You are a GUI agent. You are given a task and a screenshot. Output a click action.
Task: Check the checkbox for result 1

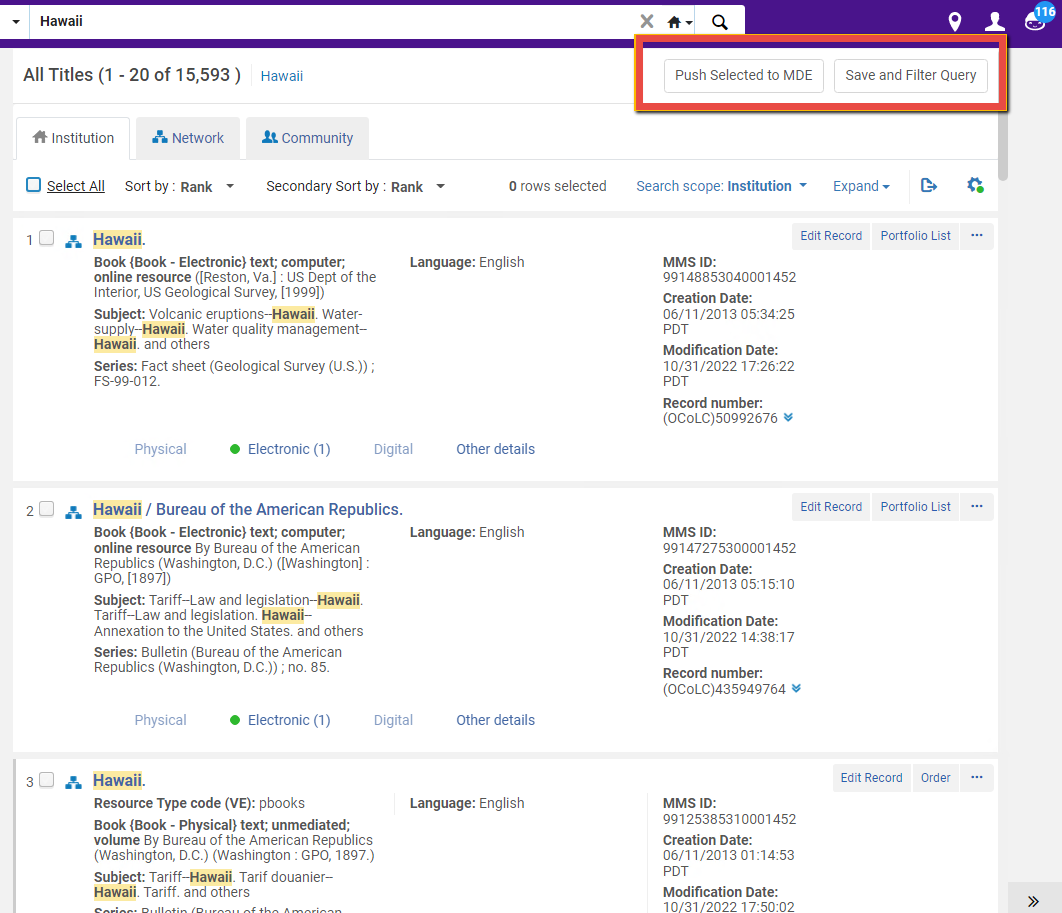46,238
